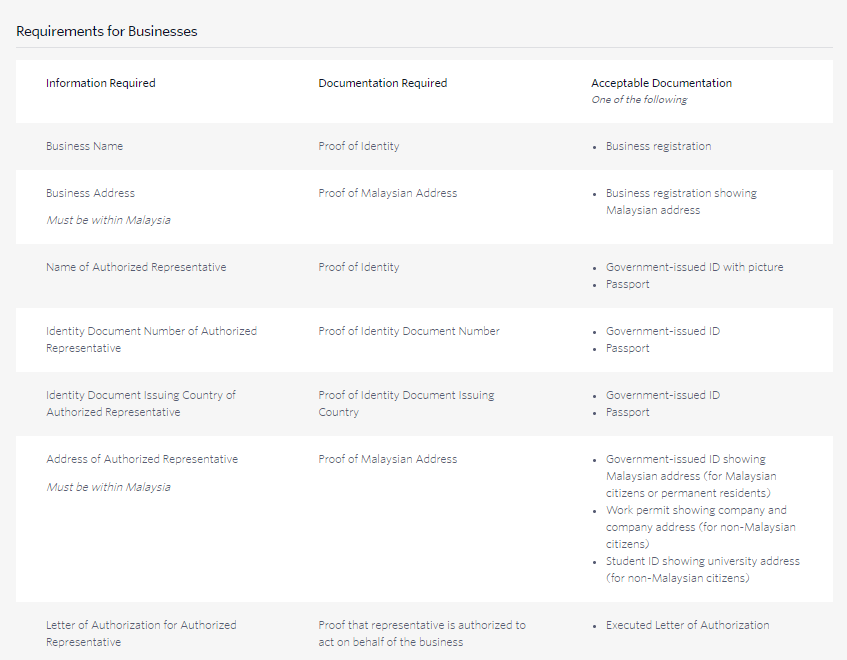This screenshot has width=847, height=660.
Task: Click "Executed Letter of Authorization" bullet
Action: 687,625
